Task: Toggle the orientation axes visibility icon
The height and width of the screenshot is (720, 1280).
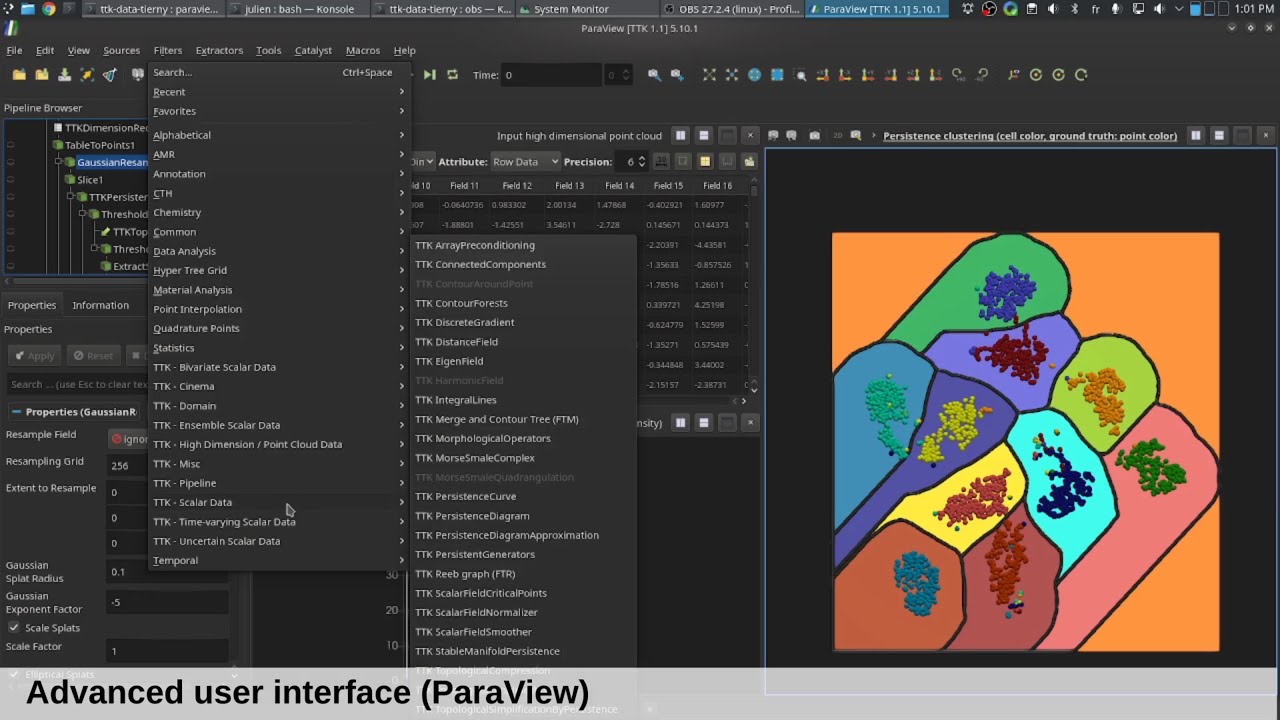Action: 1014,75
